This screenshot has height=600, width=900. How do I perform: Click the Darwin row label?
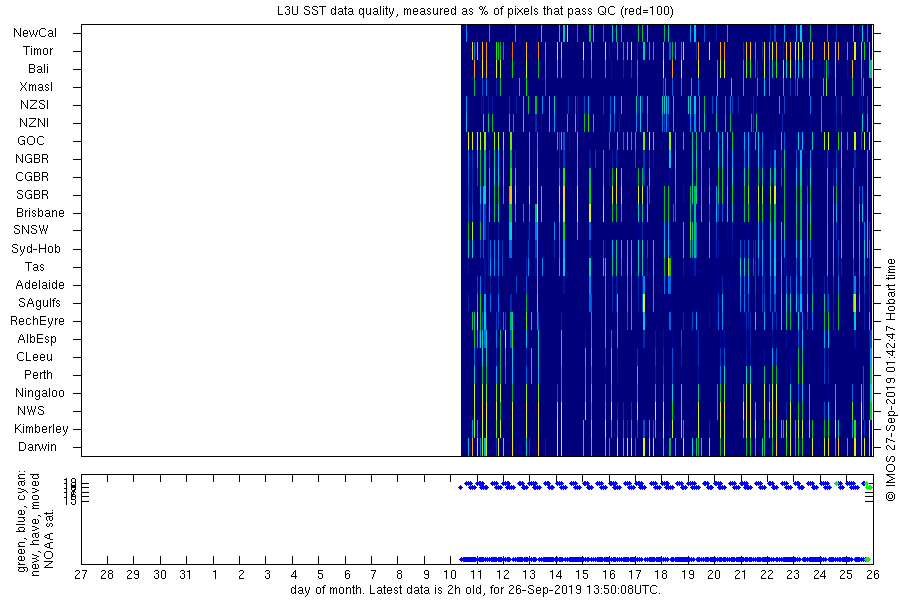(x=37, y=447)
